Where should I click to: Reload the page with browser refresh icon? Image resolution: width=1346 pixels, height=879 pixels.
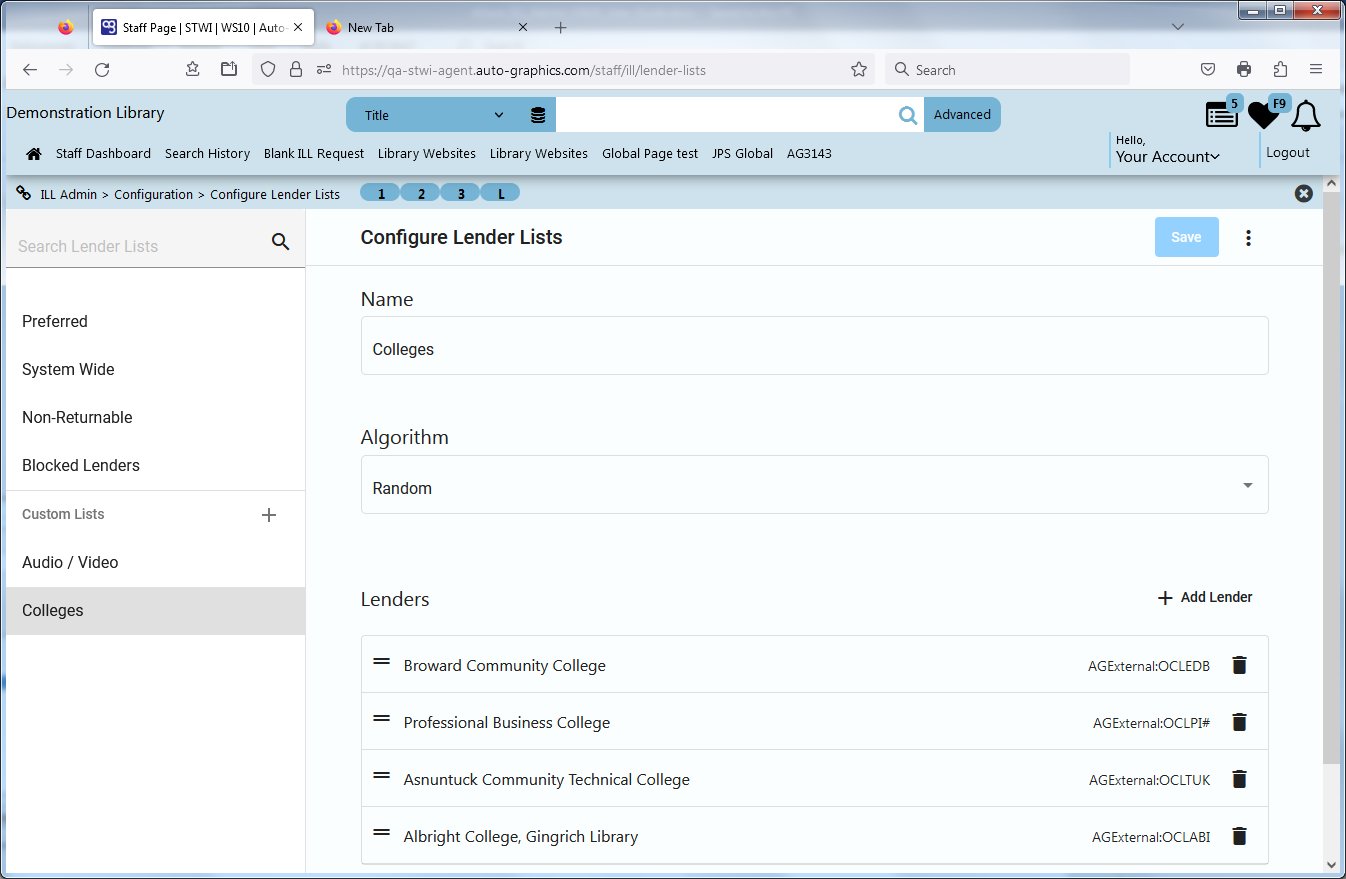pyautogui.click(x=102, y=70)
